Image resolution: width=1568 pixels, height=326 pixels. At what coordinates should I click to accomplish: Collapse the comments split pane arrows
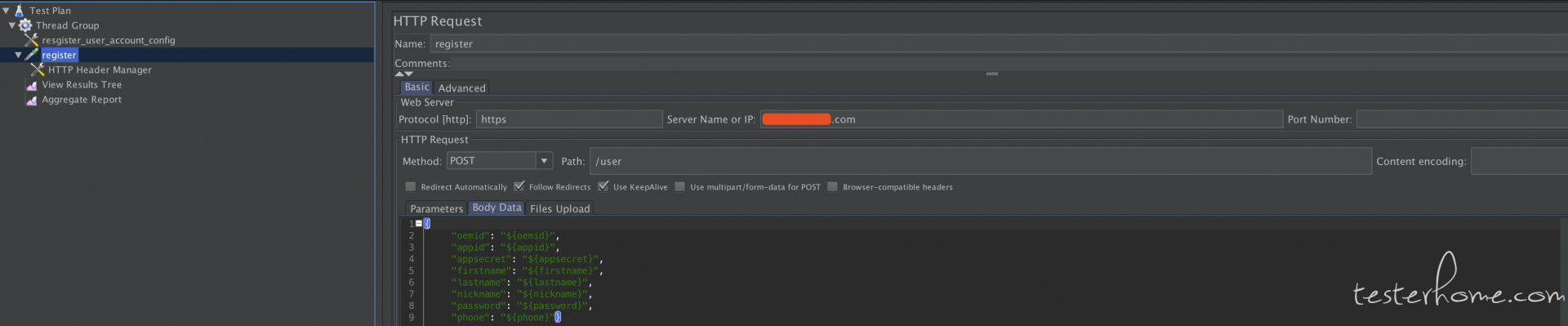(x=403, y=74)
